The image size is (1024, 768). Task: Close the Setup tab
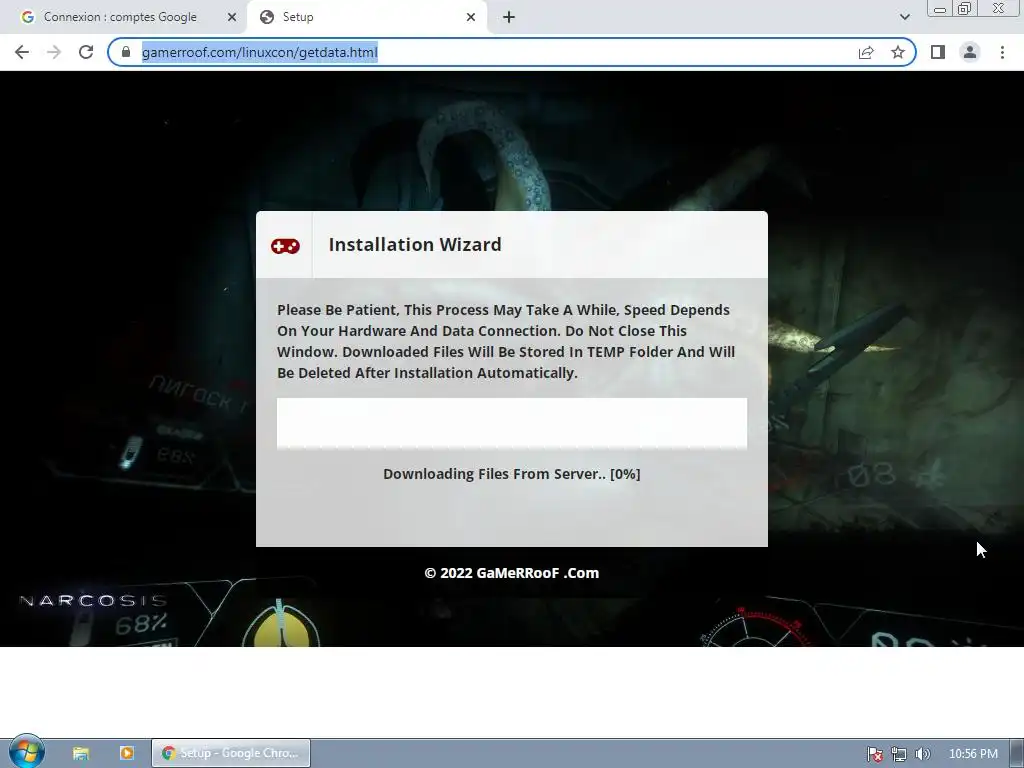471,18
